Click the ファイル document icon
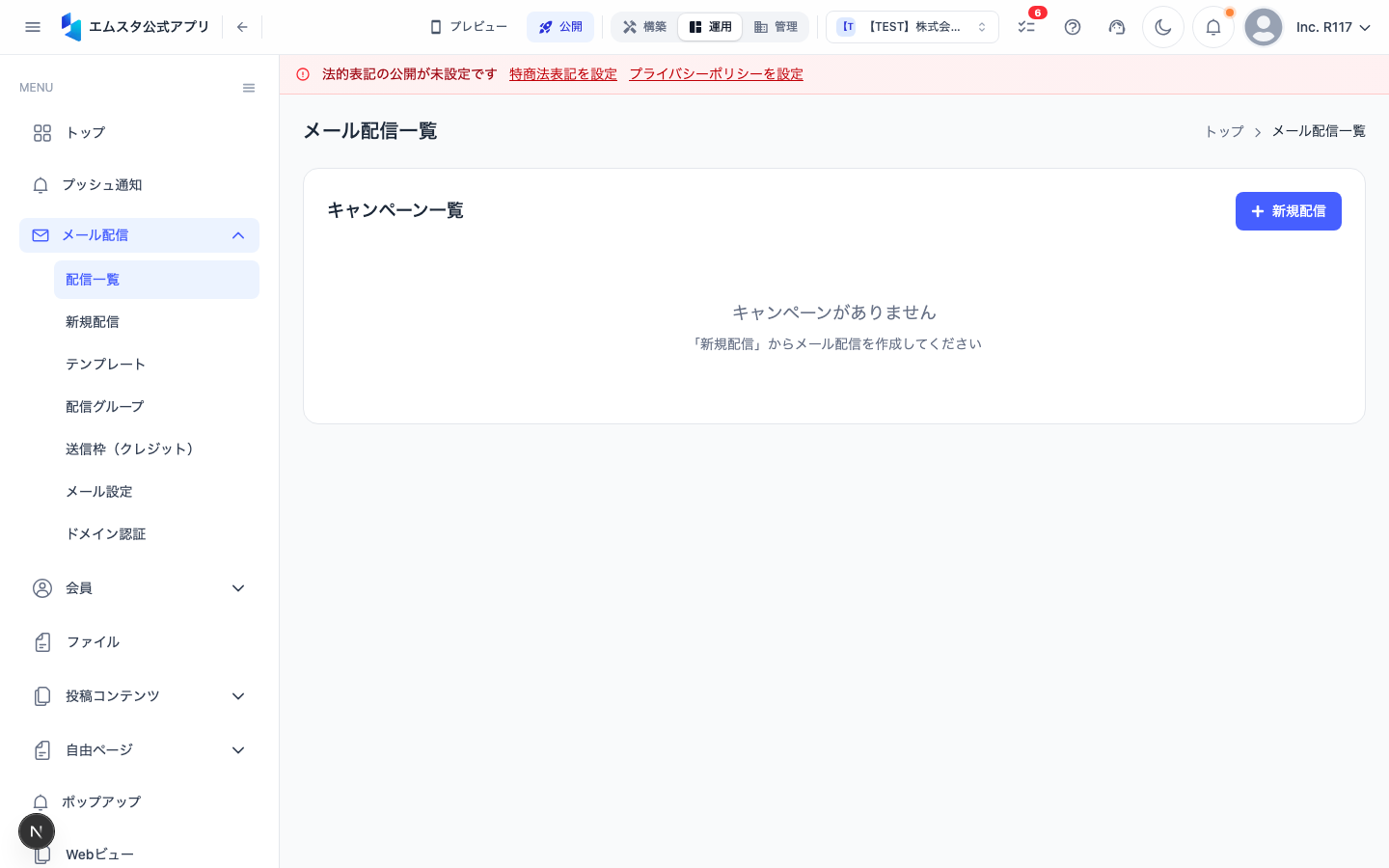The height and width of the screenshot is (868, 1389). click(42, 642)
